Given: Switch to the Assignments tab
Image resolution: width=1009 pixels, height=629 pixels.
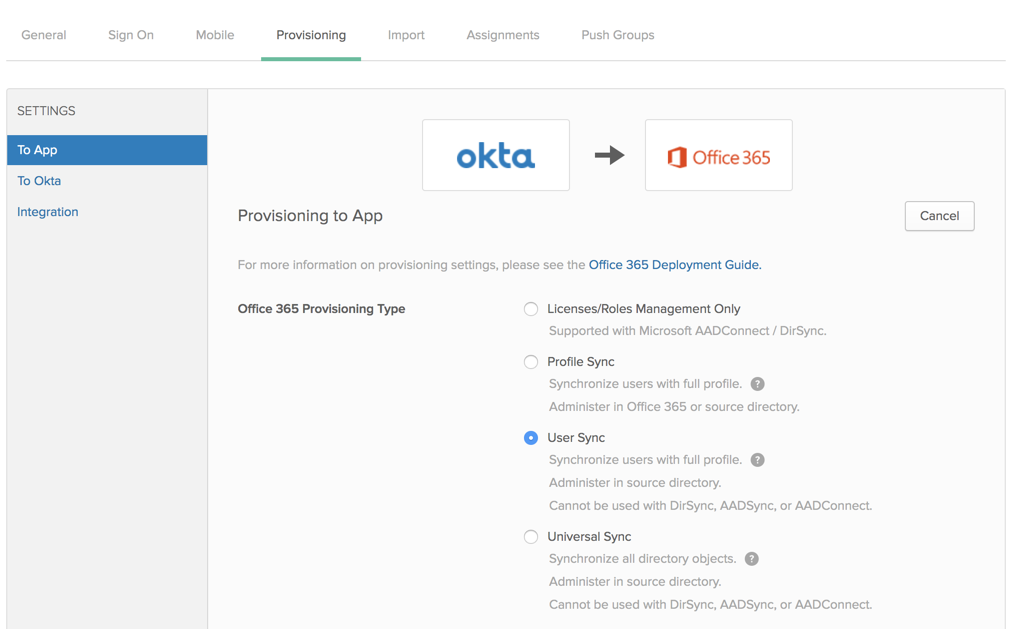Looking at the screenshot, I should coord(502,35).
